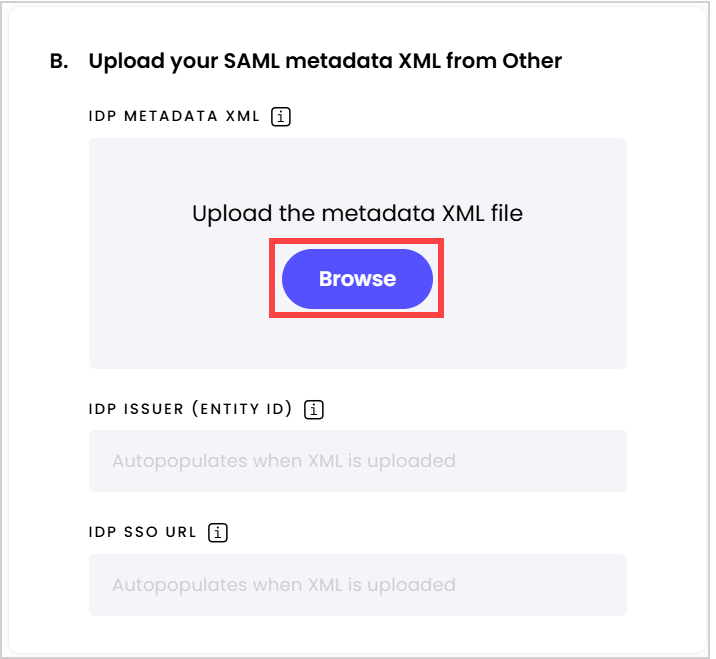716x659 pixels.
Task: Click the IDP METADATA XML label text
Action: pos(174,116)
